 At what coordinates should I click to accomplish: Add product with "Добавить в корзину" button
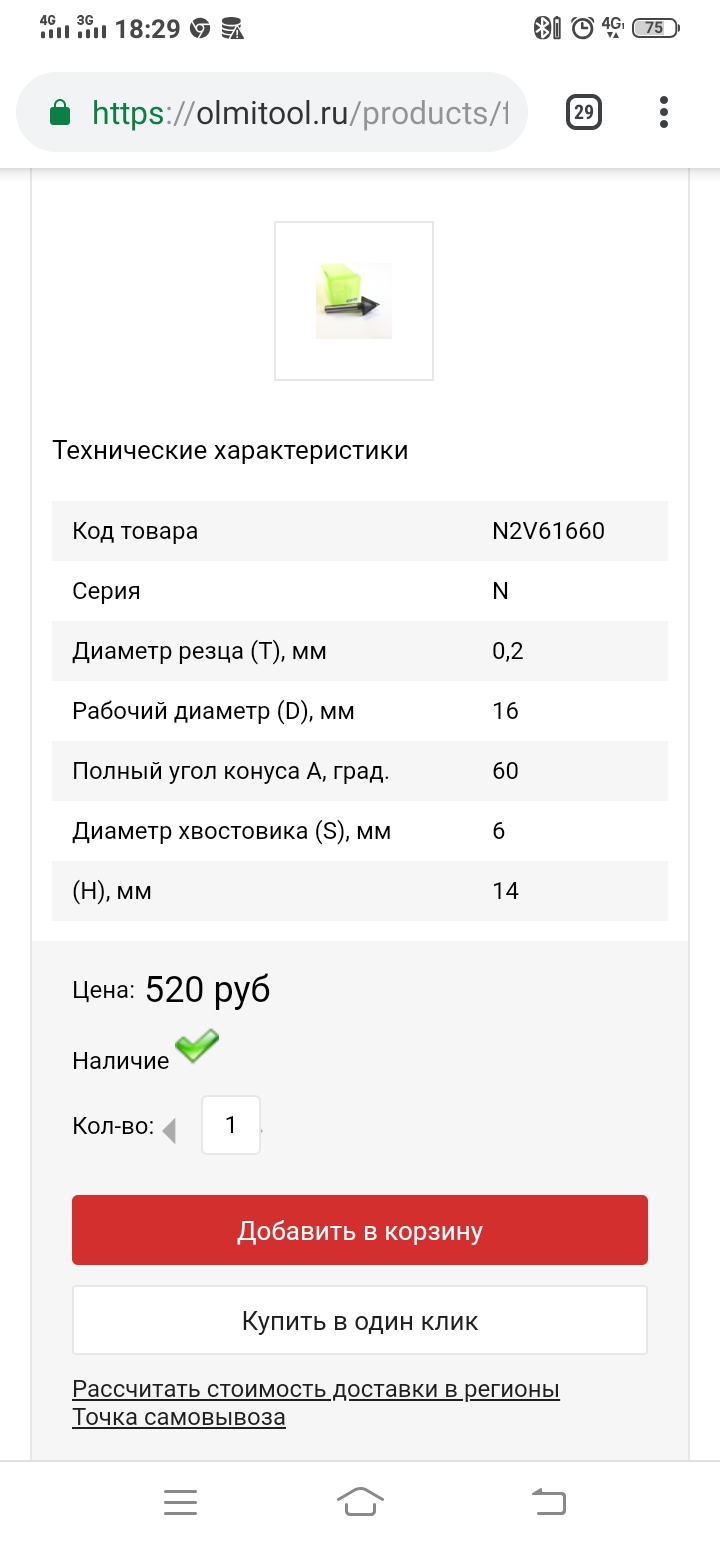point(360,1230)
